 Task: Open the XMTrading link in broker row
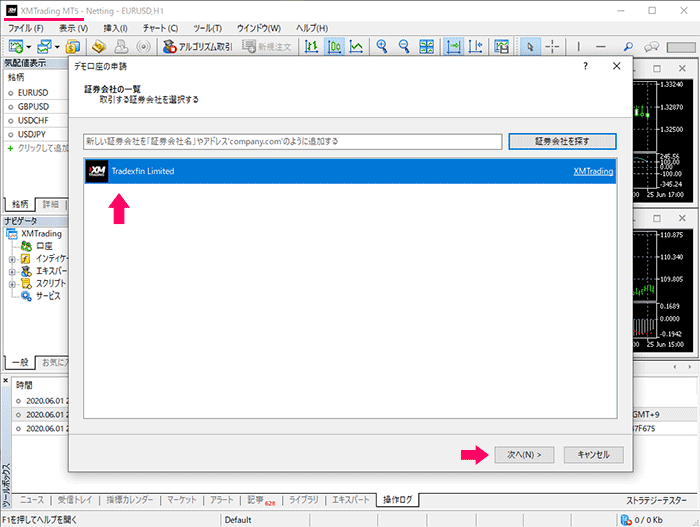(x=593, y=171)
